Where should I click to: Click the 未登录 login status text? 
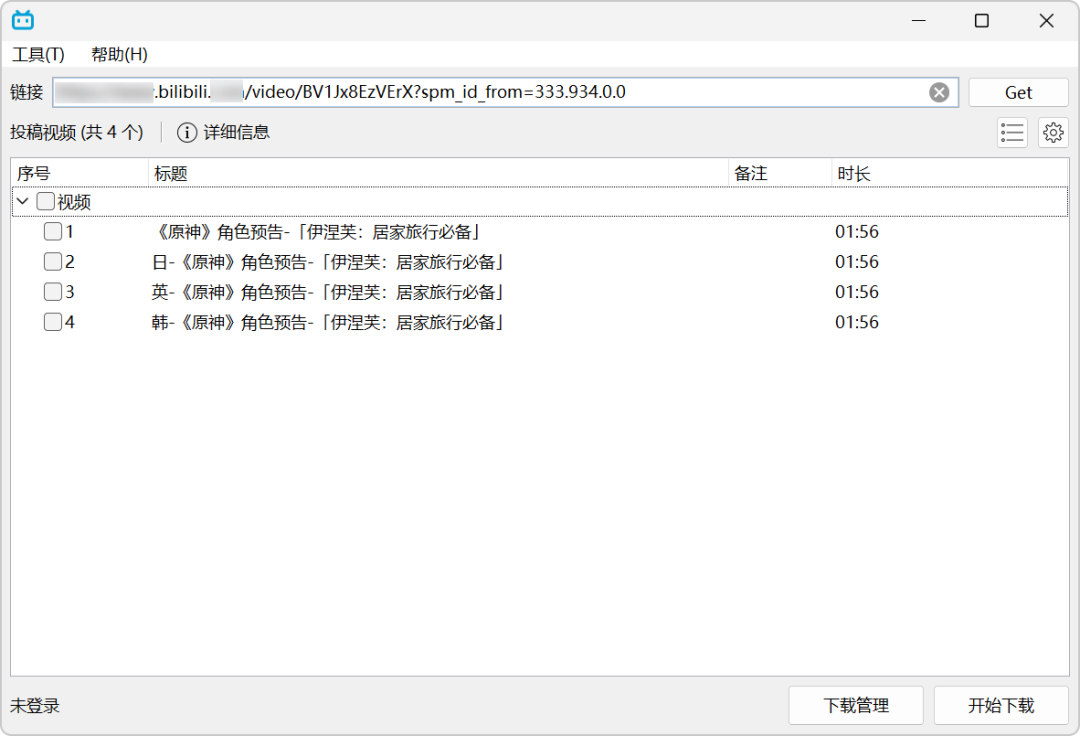click(x=35, y=706)
